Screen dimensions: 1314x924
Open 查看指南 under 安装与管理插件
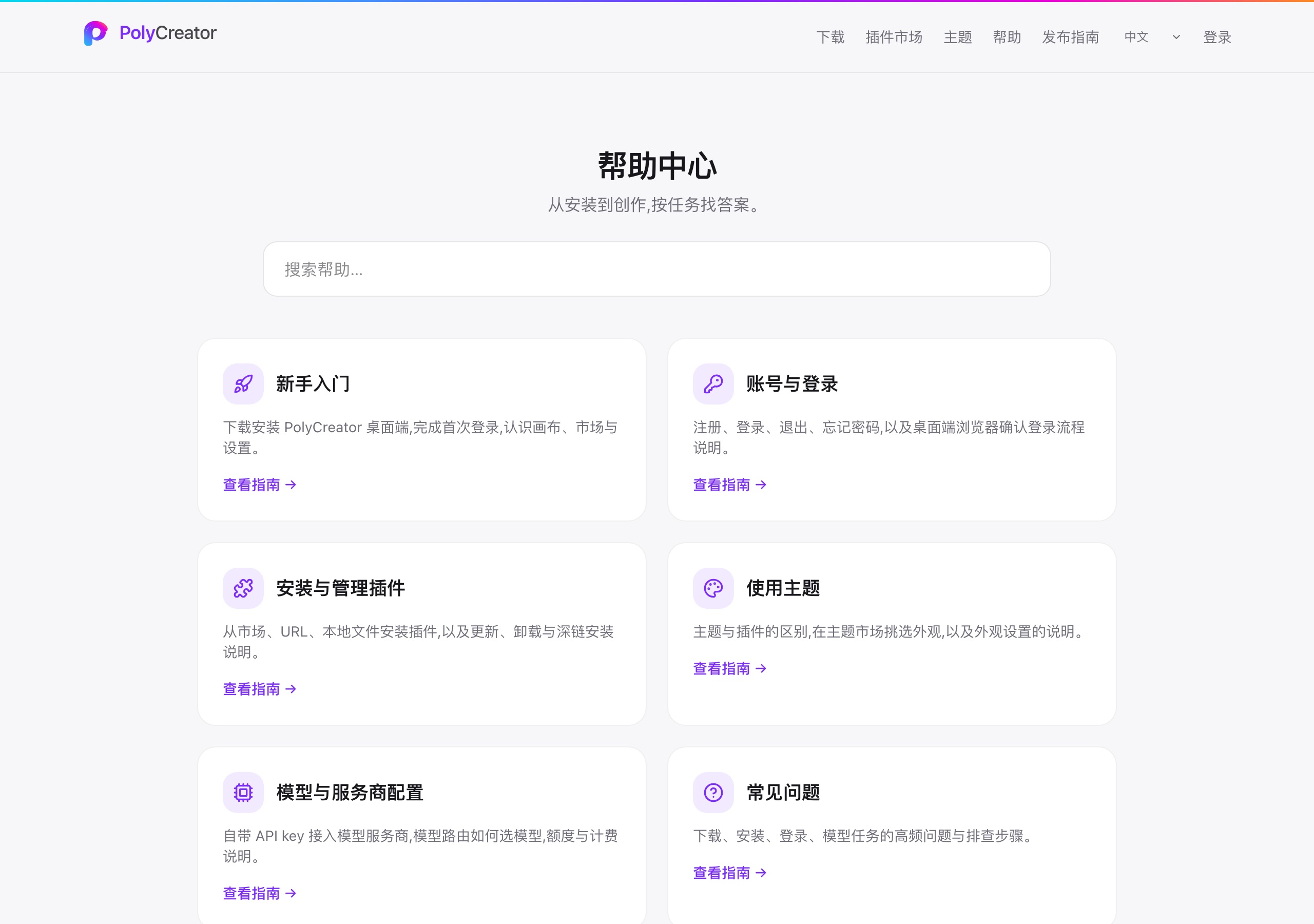[260, 689]
